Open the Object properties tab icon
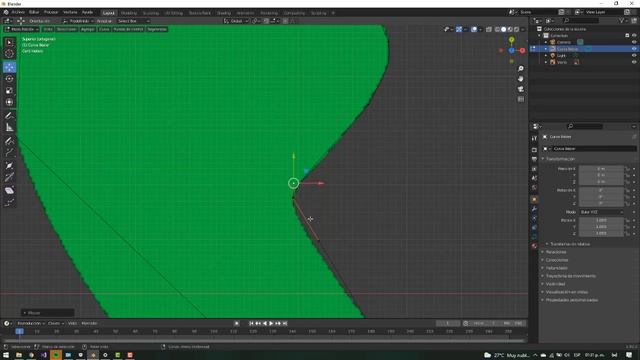The height and width of the screenshot is (360, 640). [x=534, y=200]
